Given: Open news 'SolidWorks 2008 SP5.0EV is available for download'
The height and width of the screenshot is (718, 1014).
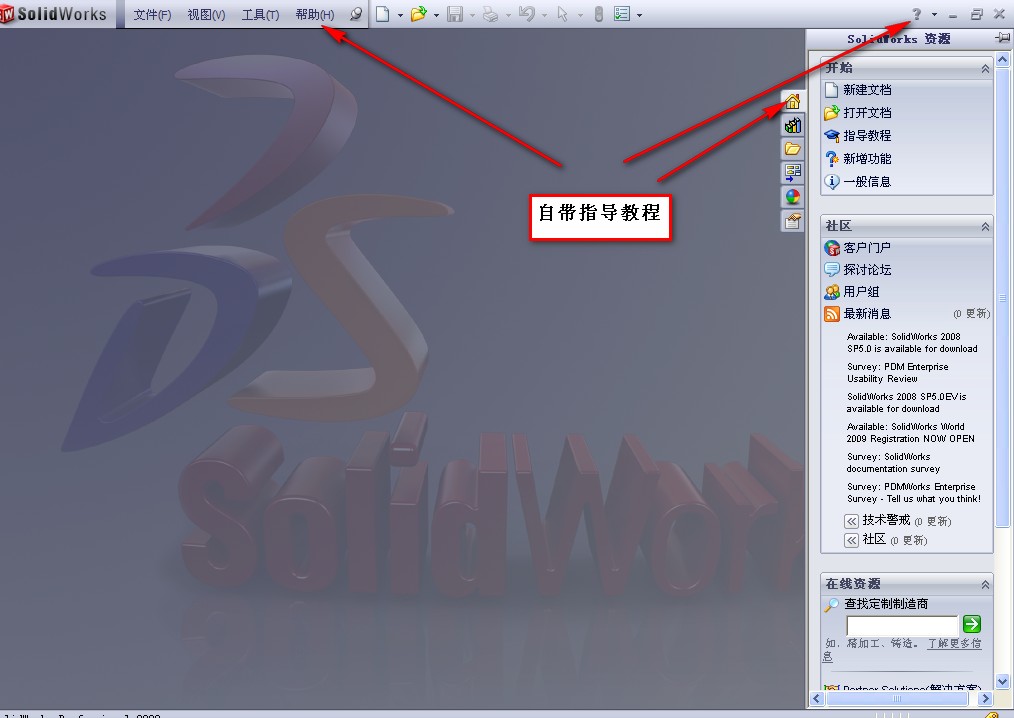Looking at the screenshot, I should (x=907, y=402).
